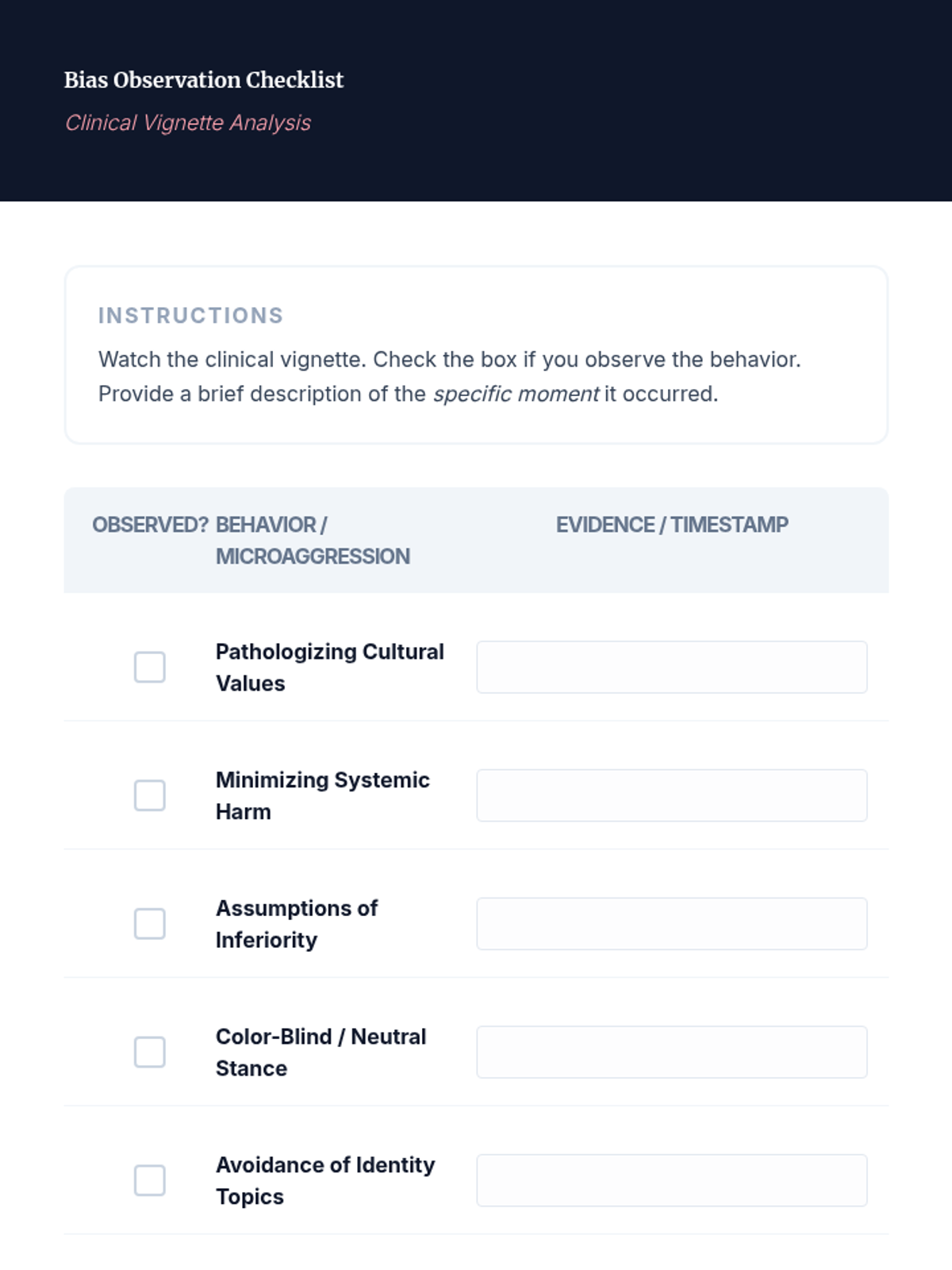Screen dimensions: 952x1270
Task: Click the Instructions heading
Action: pyautogui.click(x=190, y=316)
